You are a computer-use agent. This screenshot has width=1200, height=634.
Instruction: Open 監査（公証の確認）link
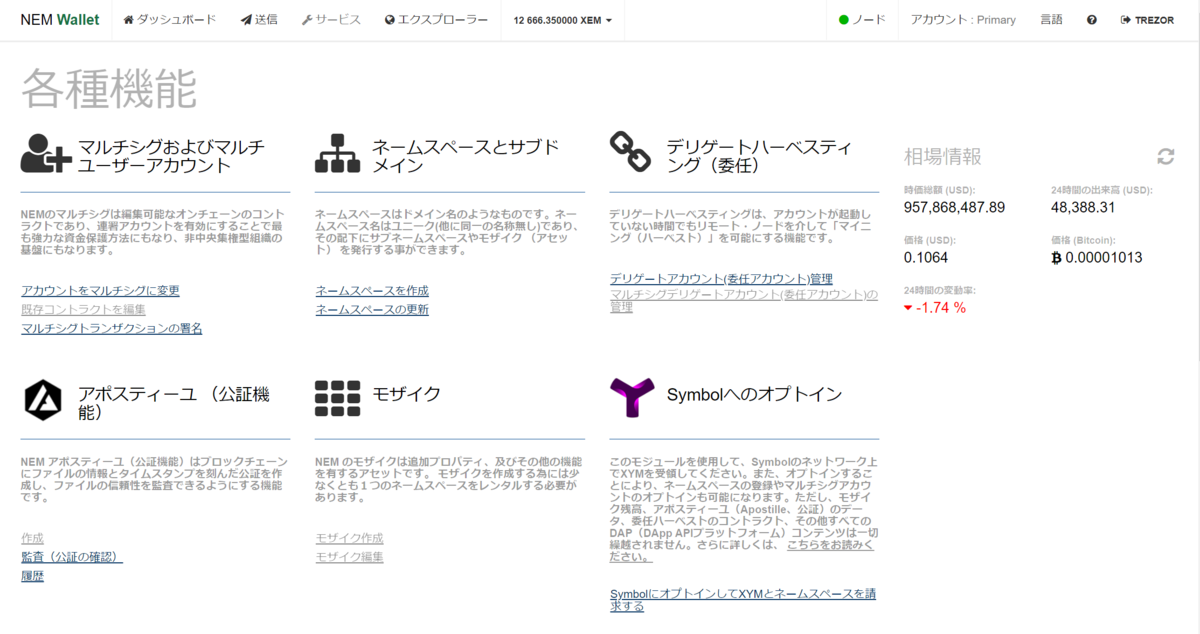(72, 557)
